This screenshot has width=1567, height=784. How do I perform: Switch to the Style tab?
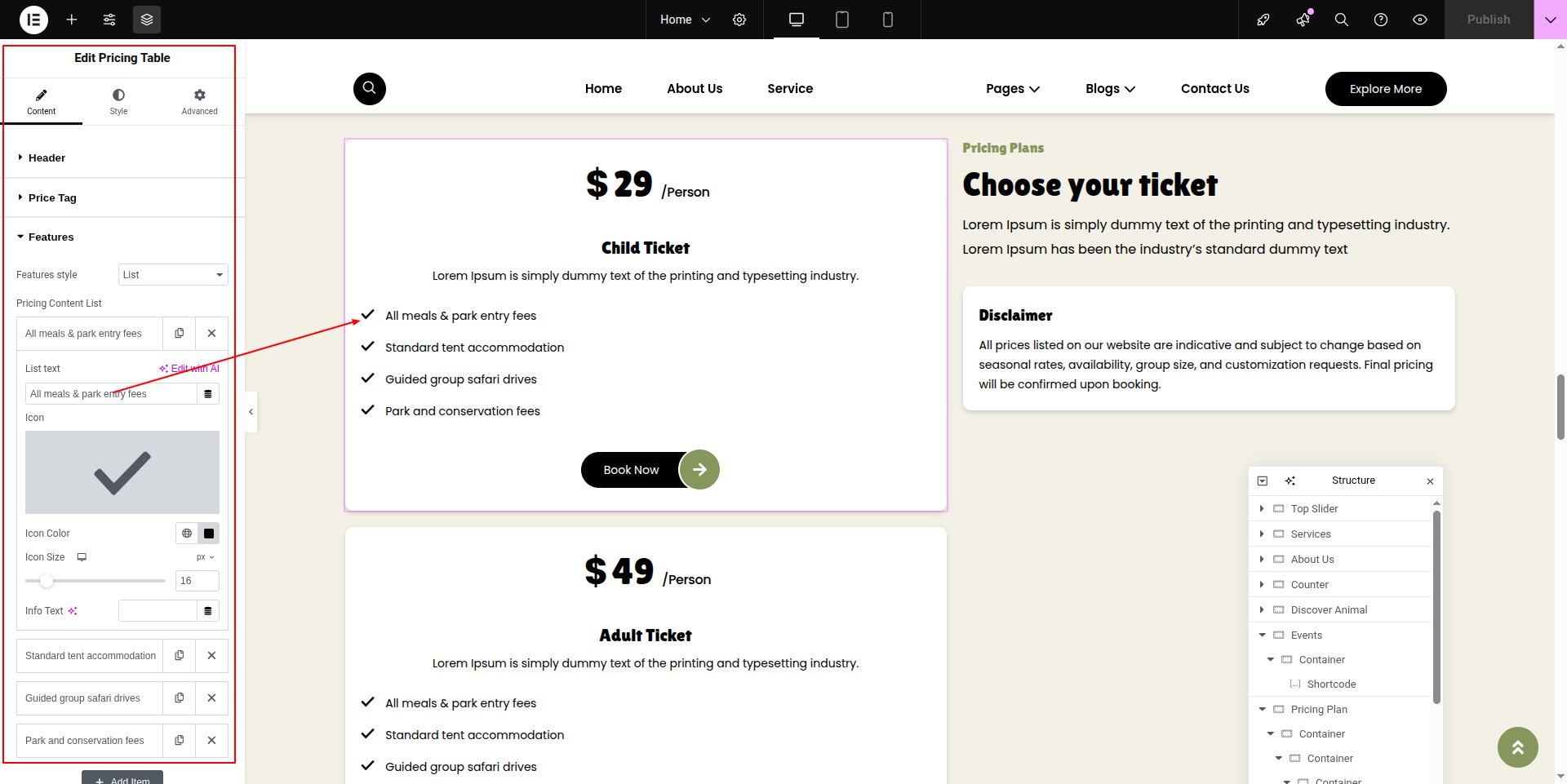118,102
